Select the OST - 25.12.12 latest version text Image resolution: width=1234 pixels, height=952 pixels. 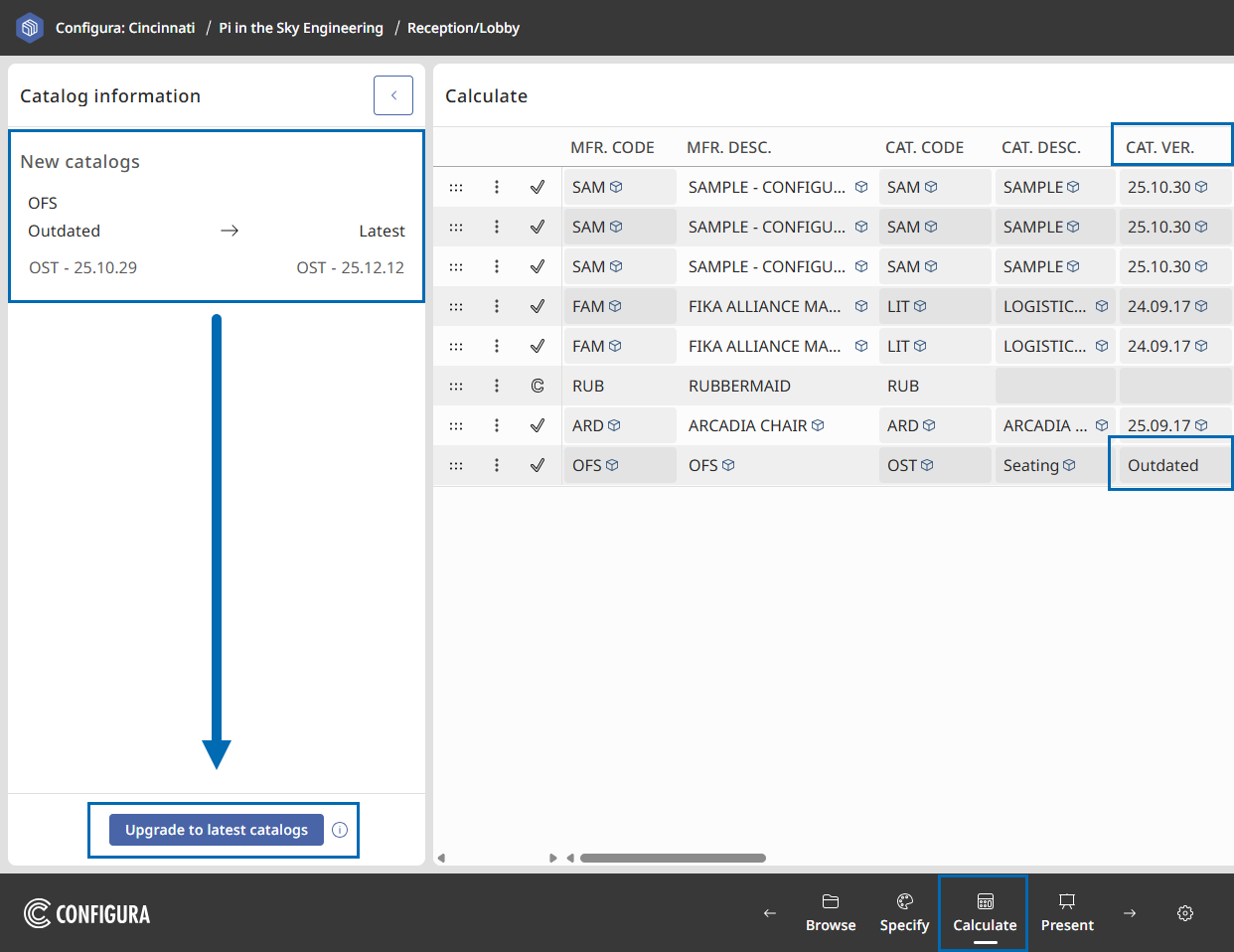tap(350, 267)
